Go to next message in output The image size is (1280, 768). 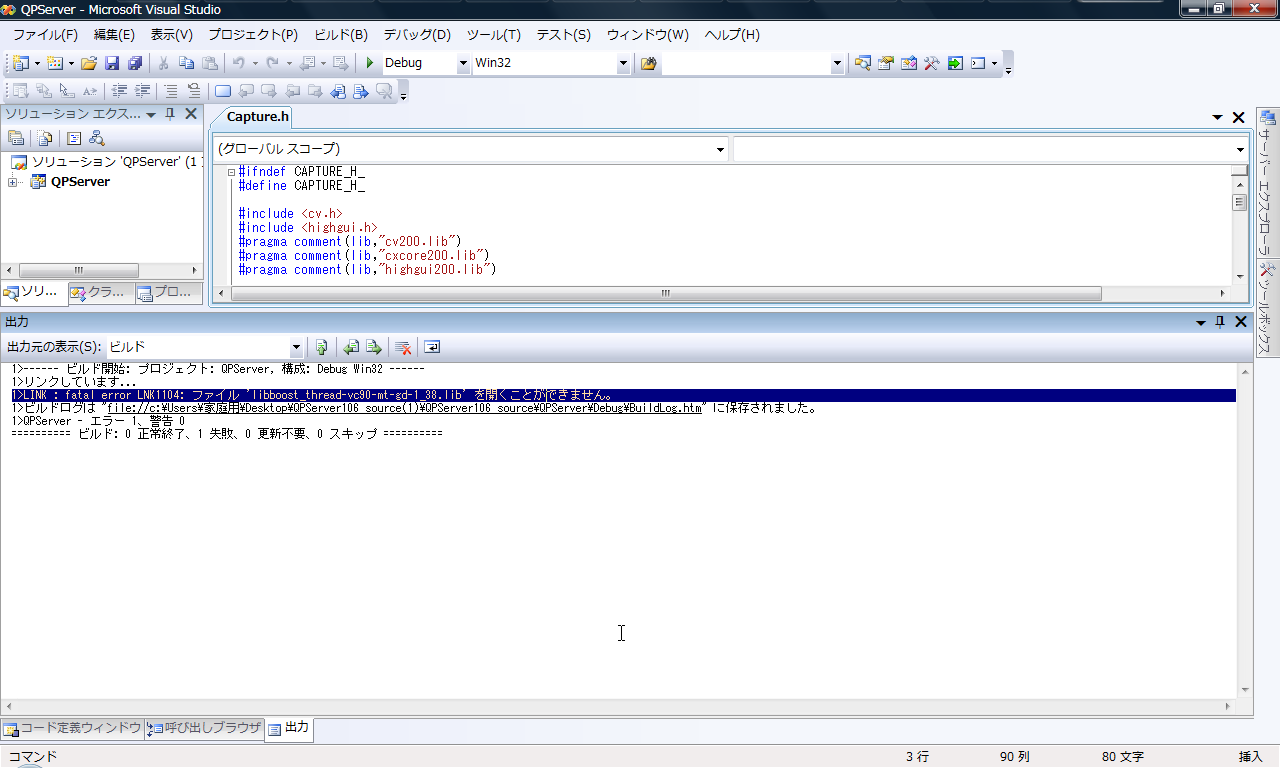pos(373,347)
